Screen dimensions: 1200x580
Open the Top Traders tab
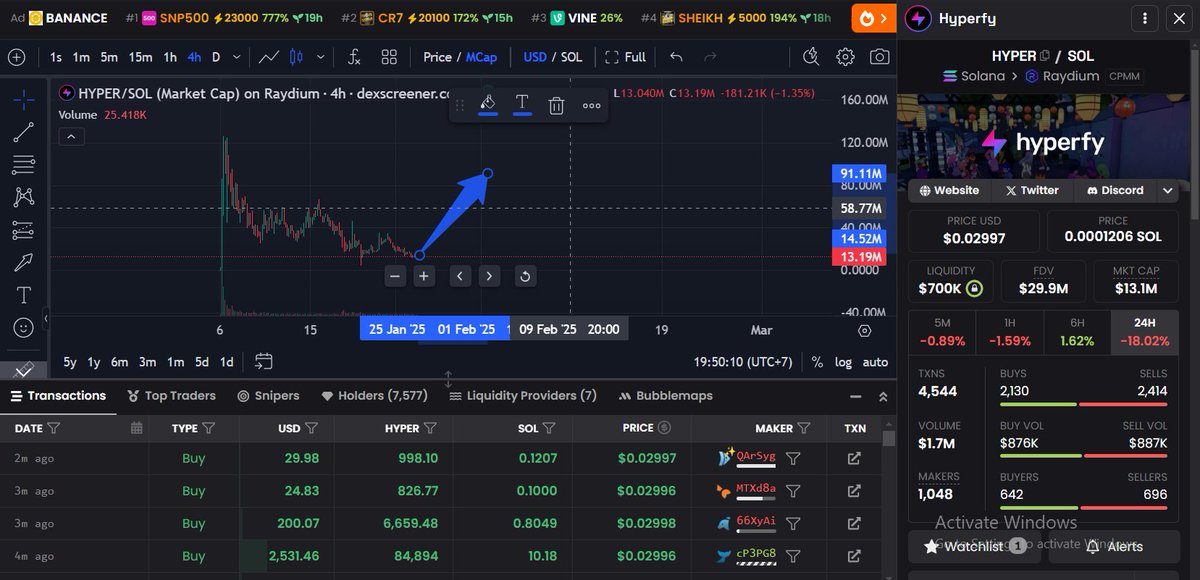[171, 396]
